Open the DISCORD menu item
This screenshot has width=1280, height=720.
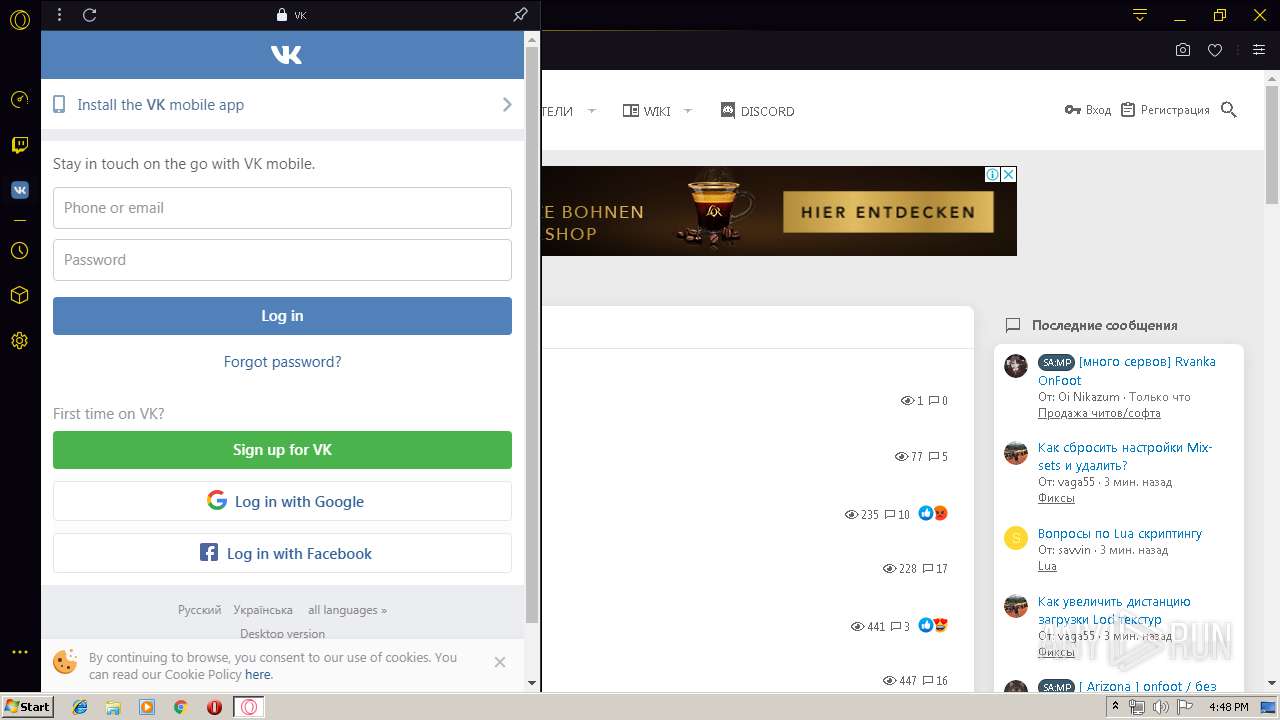coord(757,111)
